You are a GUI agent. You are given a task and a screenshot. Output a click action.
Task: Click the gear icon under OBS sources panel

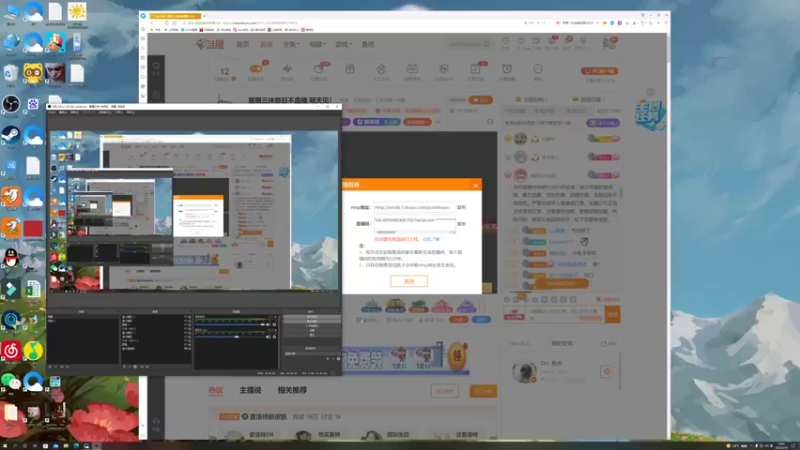click(136, 366)
